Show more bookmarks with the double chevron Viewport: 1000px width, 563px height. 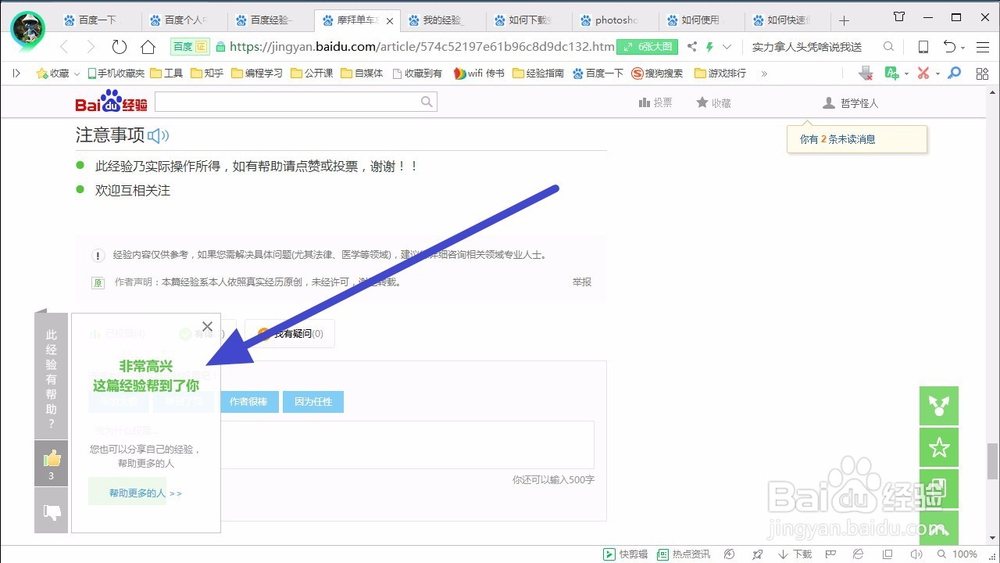pos(764,73)
